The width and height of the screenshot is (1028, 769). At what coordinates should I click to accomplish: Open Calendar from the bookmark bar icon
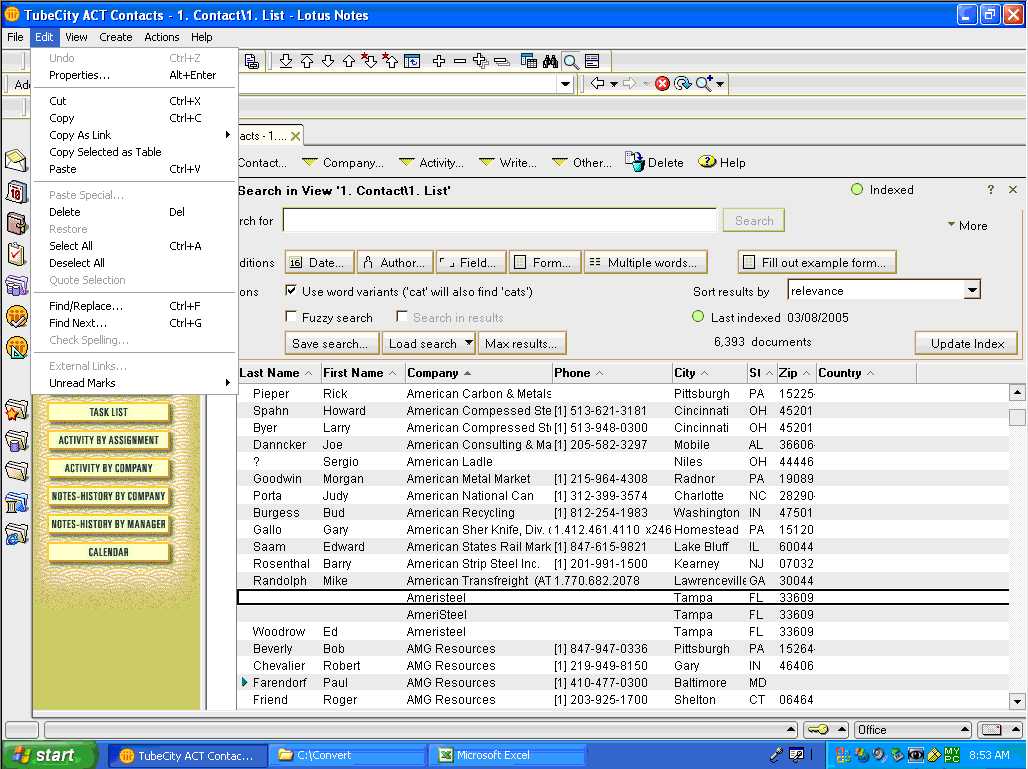(x=16, y=193)
